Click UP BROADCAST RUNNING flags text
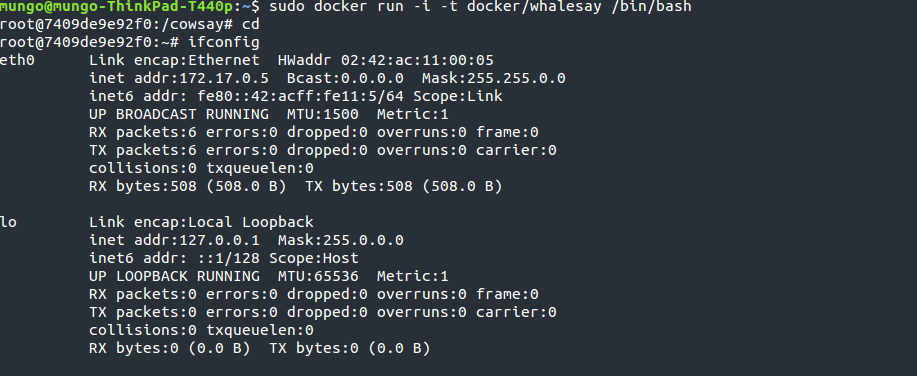Image resolution: width=917 pixels, height=376 pixels. (179, 115)
